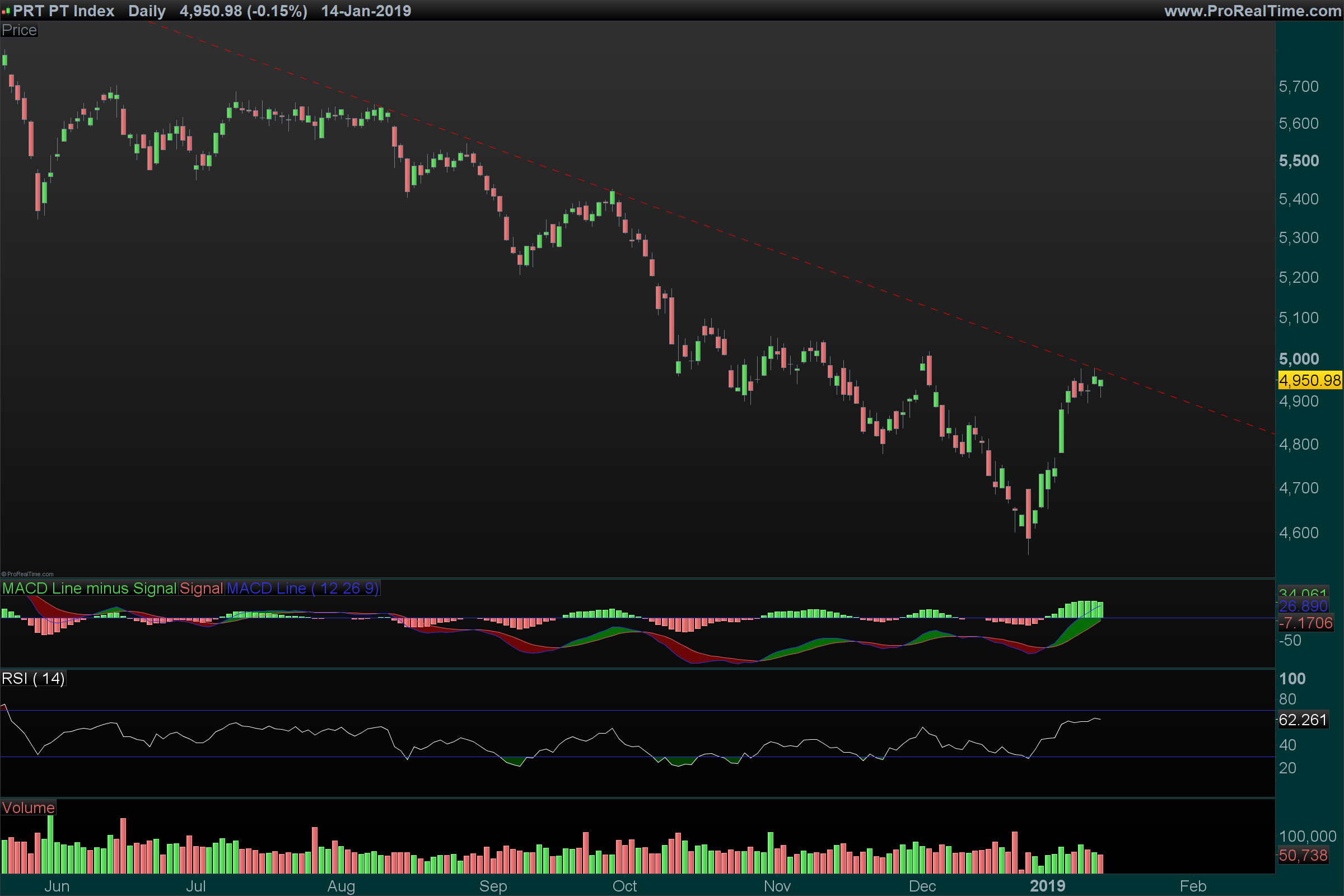Click the 5,500 level on price axis
Screen dimensions: 1344x896
(1298, 161)
